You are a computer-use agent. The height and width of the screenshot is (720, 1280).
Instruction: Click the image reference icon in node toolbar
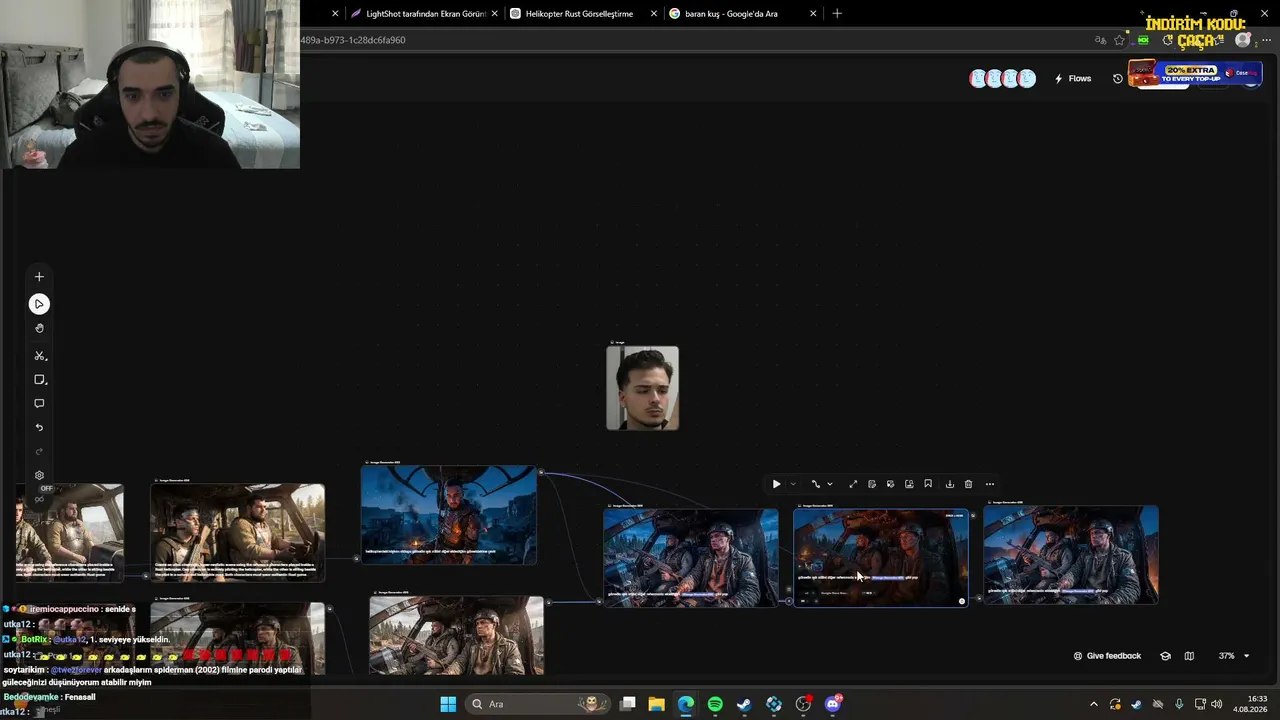point(909,484)
